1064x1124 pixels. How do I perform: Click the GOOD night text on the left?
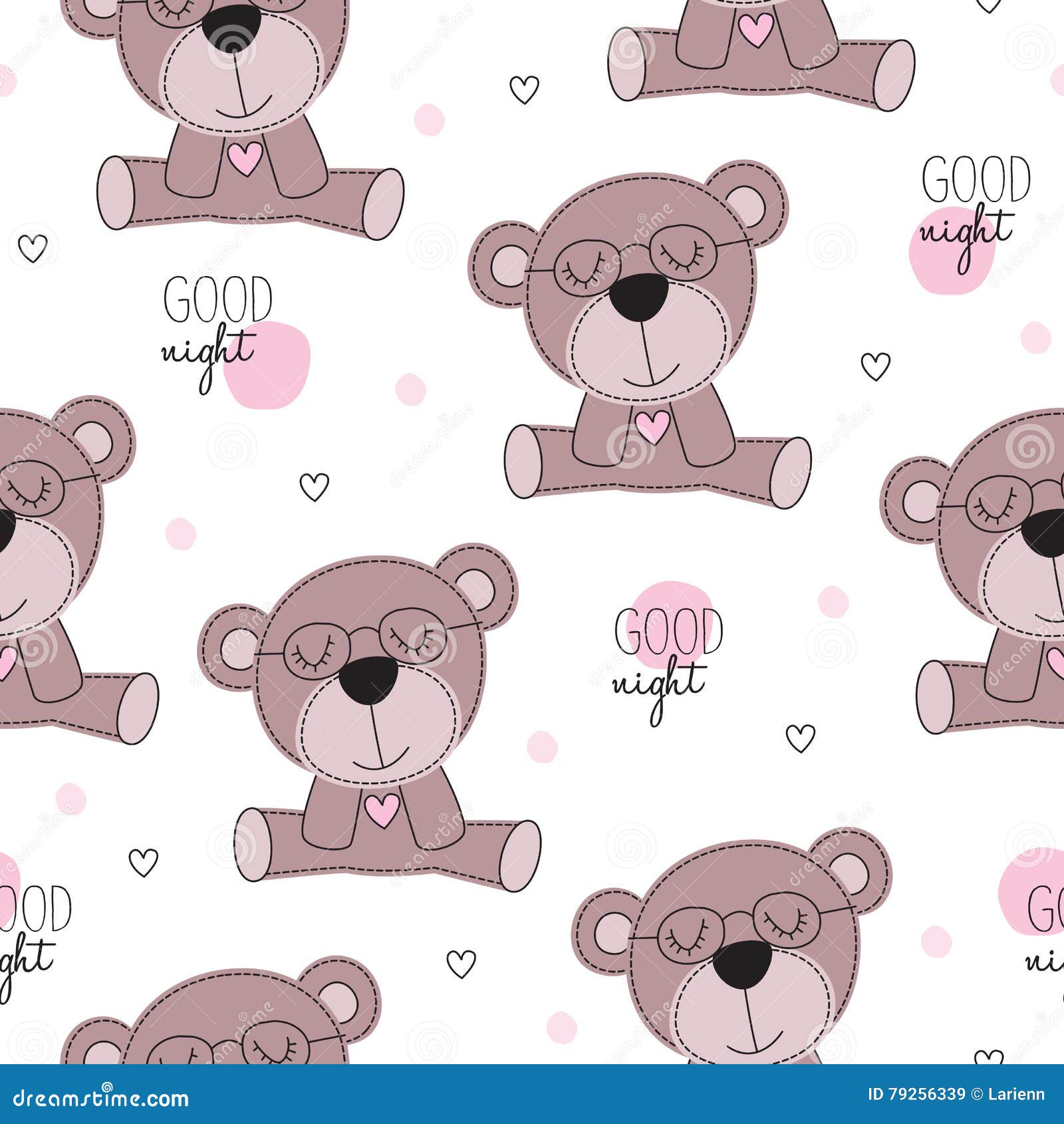pos(206,326)
